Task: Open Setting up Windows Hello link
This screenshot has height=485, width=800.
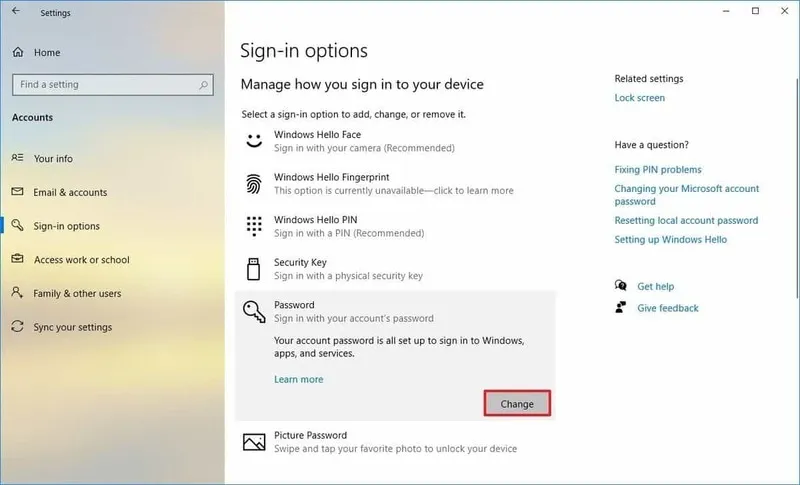Action: coord(670,239)
